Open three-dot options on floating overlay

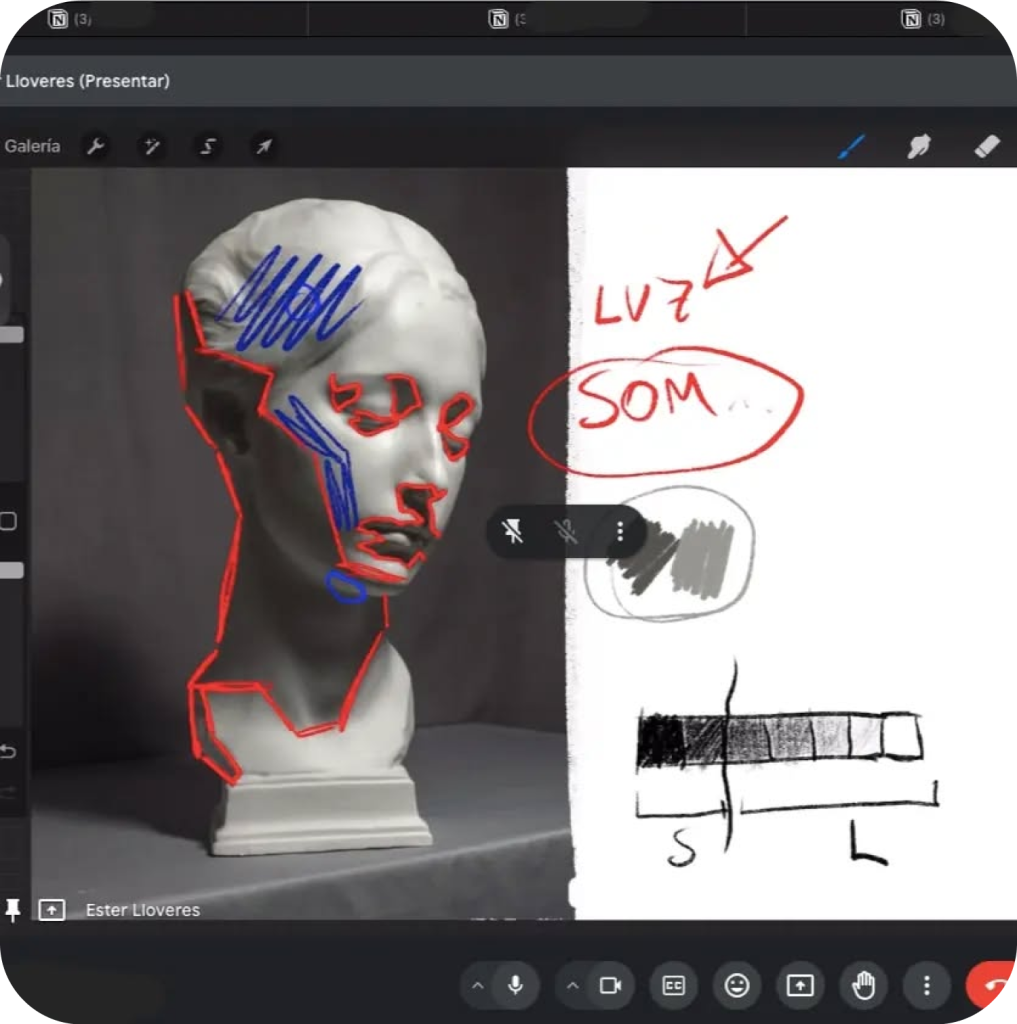(x=620, y=531)
